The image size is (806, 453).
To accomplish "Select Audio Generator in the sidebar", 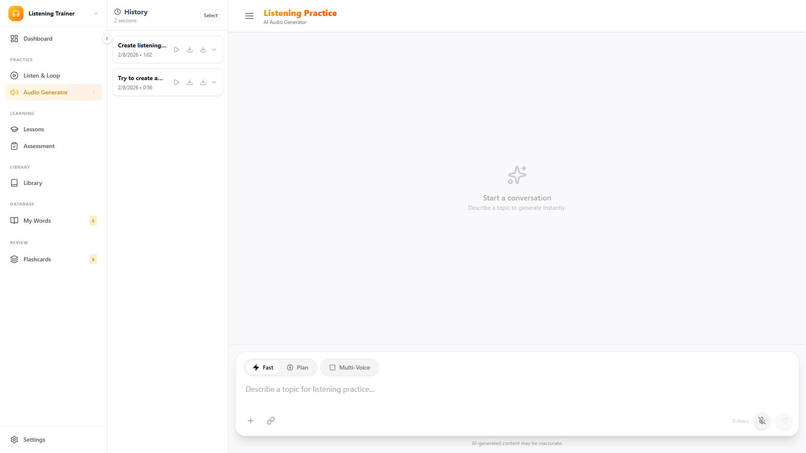I will point(53,93).
